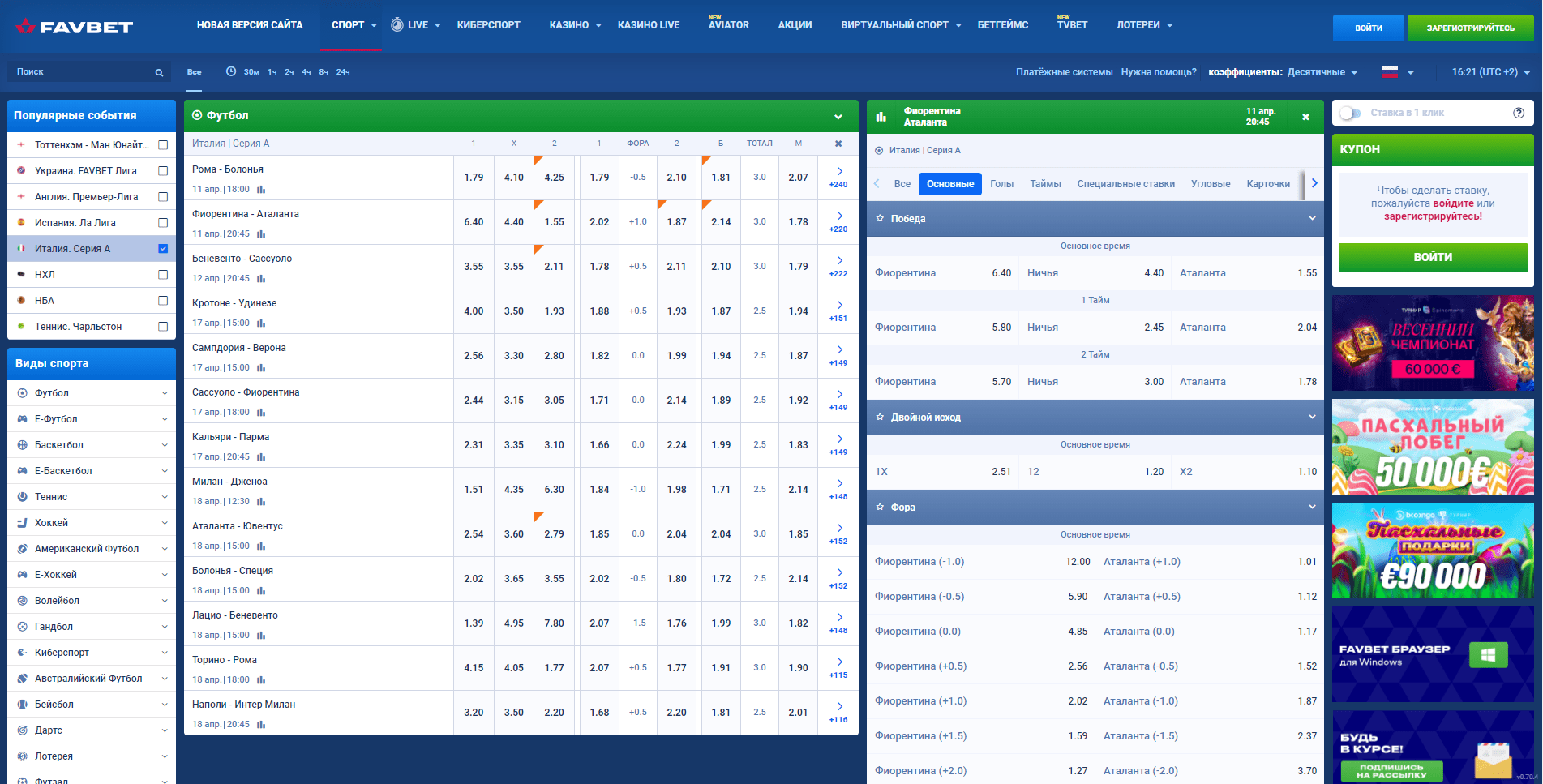Click the ЗАРЕГИСТРИРУЙТЕСЬ button
This screenshot has width=1543, height=784.
pos(1470,28)
